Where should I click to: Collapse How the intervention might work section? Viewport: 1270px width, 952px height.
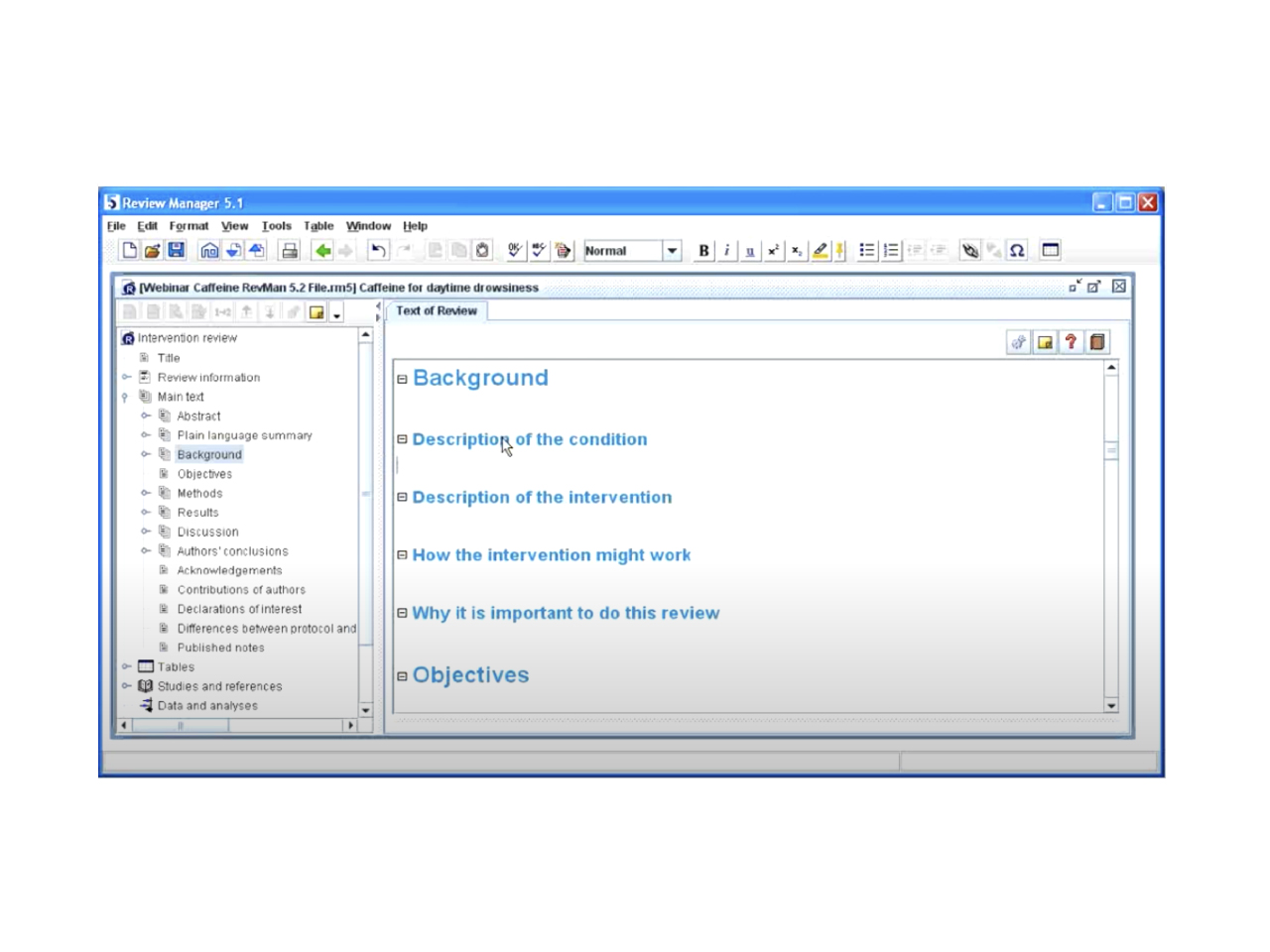pos(402,555)
